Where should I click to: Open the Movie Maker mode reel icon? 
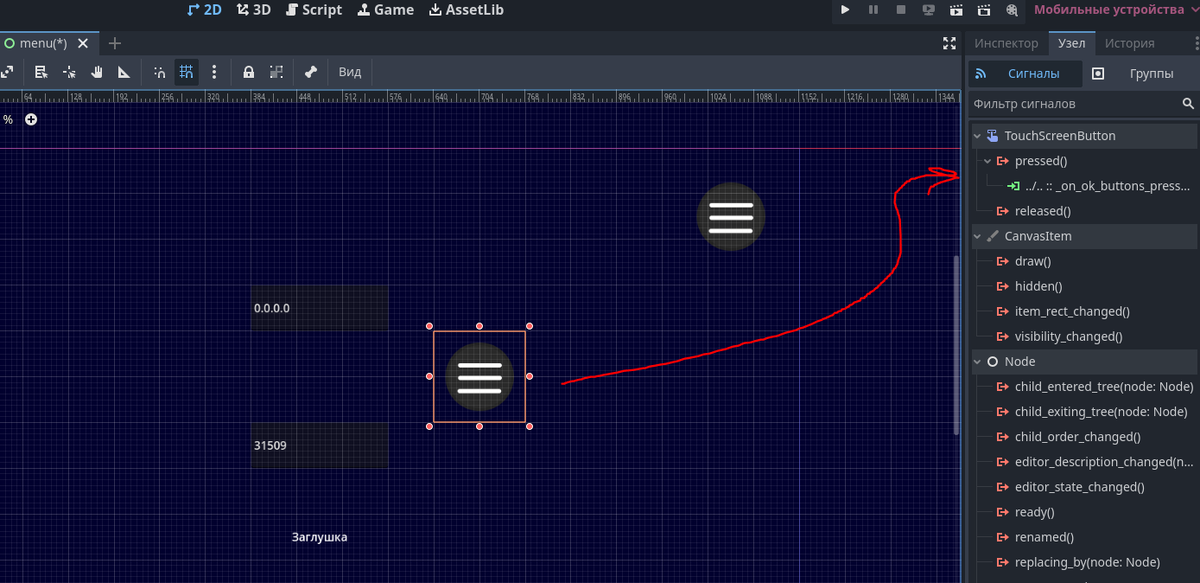1012,10
